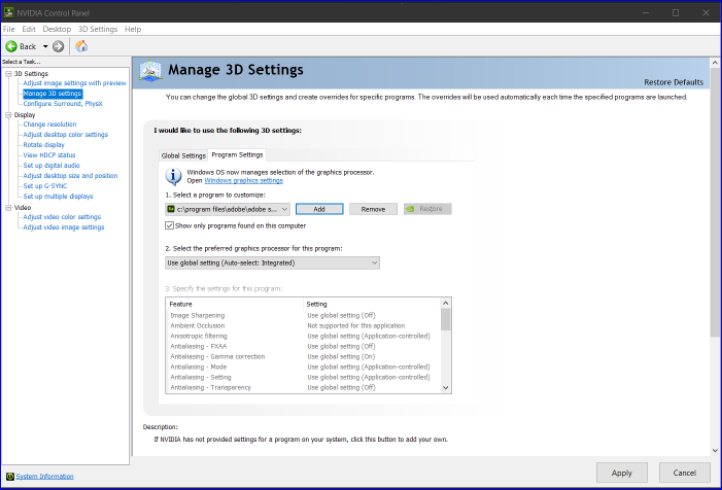Open Set up digital audio
Image resolution: width=722 pixels, height=490 pixels.
[52, 165]
